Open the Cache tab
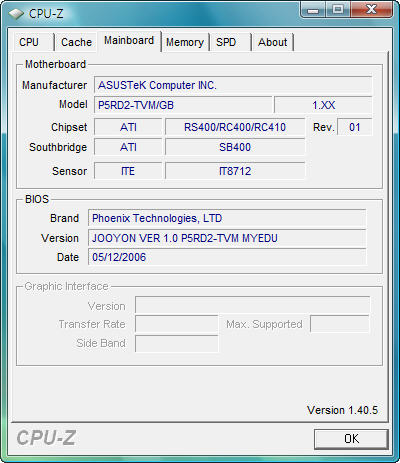The image size is (400, 463). [76, 42]
